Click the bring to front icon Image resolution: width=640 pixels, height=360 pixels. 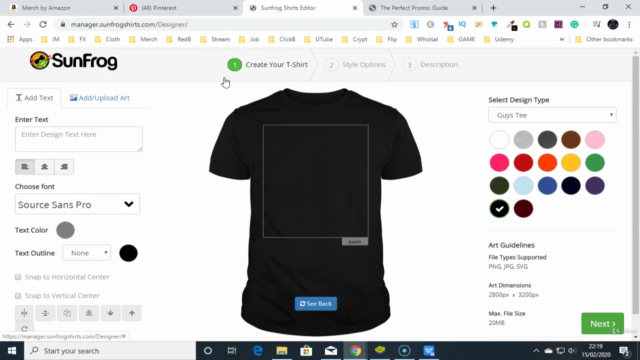[x=89, y=313]
